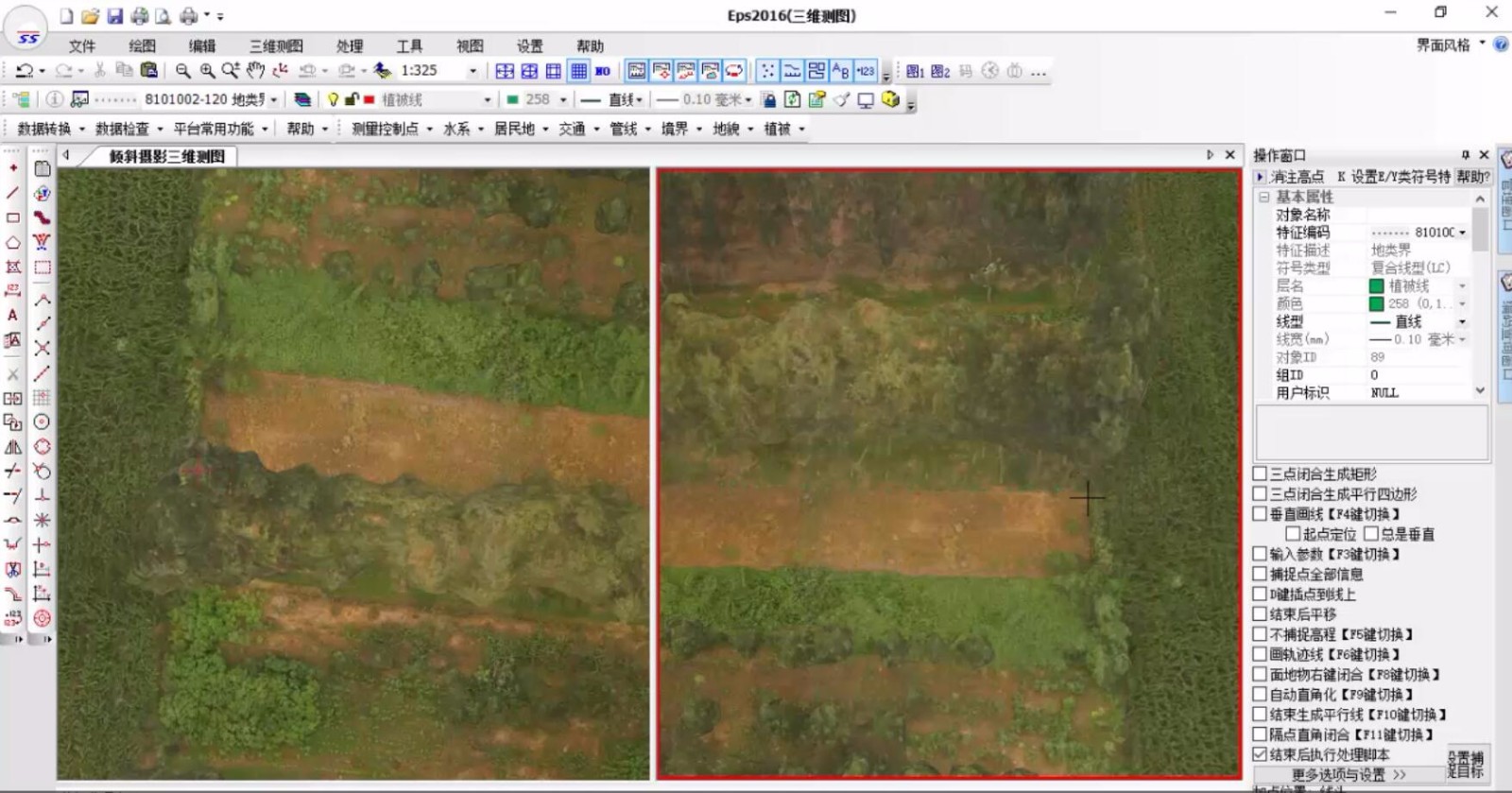Collapse the 基本属性 section

point(1263,197)
